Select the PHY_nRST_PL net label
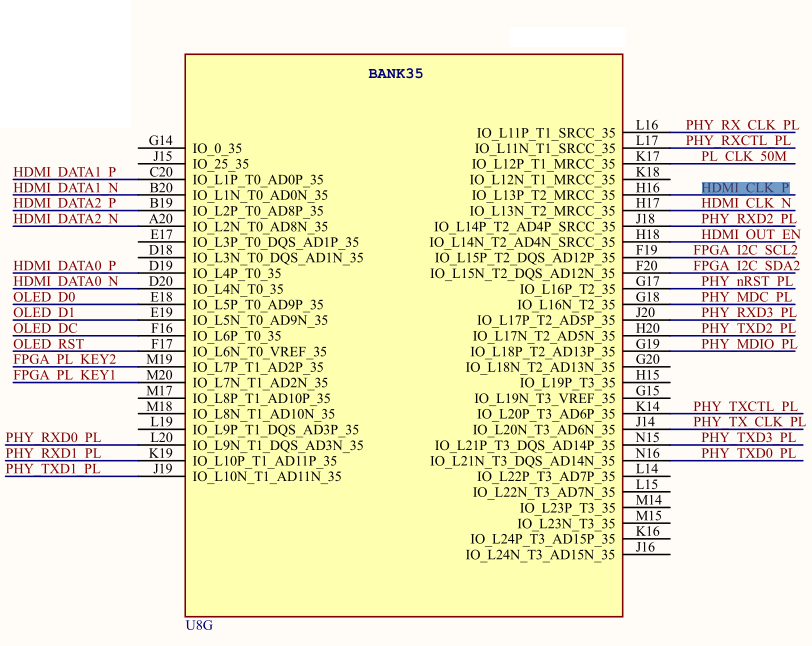Image resolution: width=812 pixels, height=646 pixels. [747, 281]
